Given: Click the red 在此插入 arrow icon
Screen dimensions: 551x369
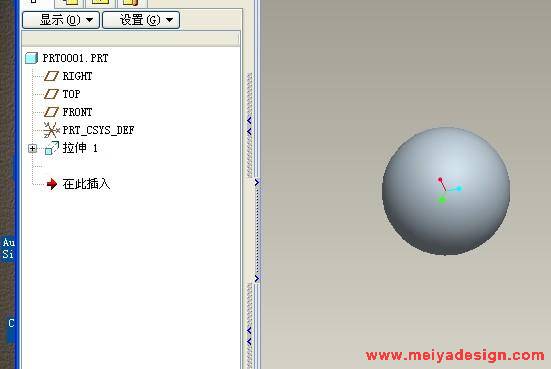Looking at the screenshot, I should coord(52,184).
